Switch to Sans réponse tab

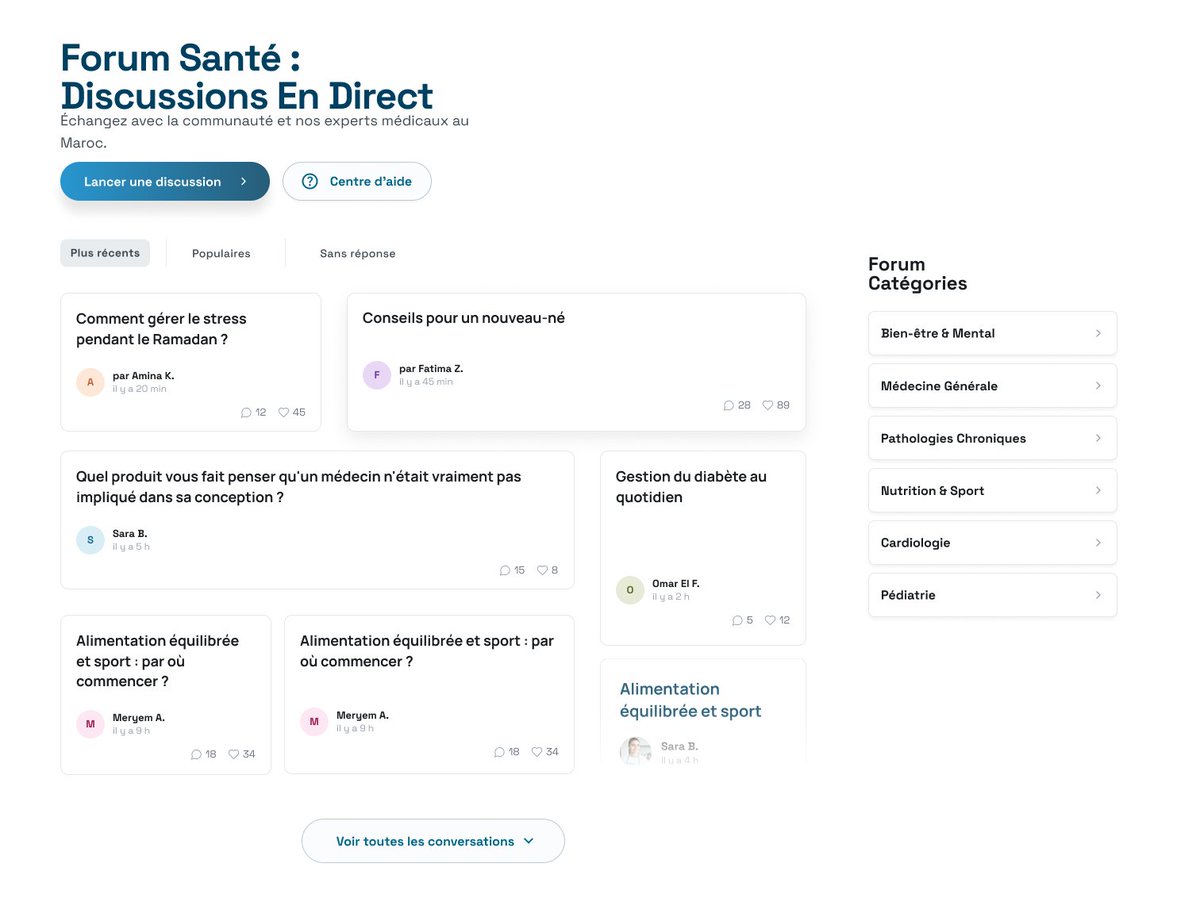(357, 254)
